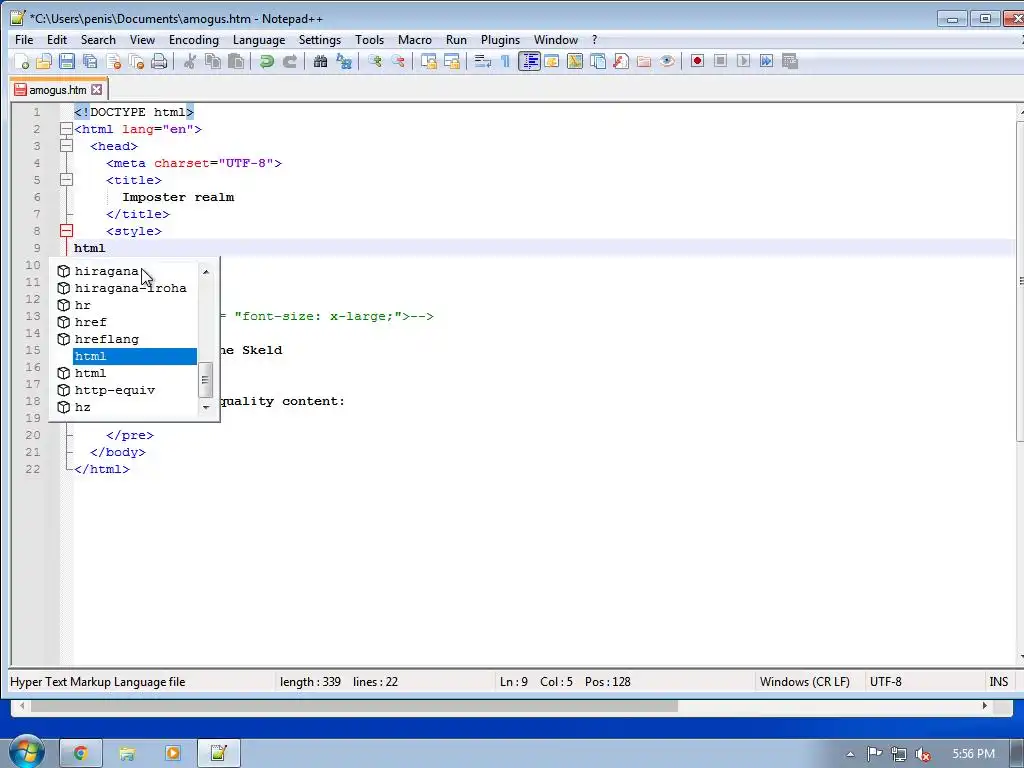The image size is (1024, 768).
Task: Click the Close All toolbar icon
Action: tap(136, 61)
